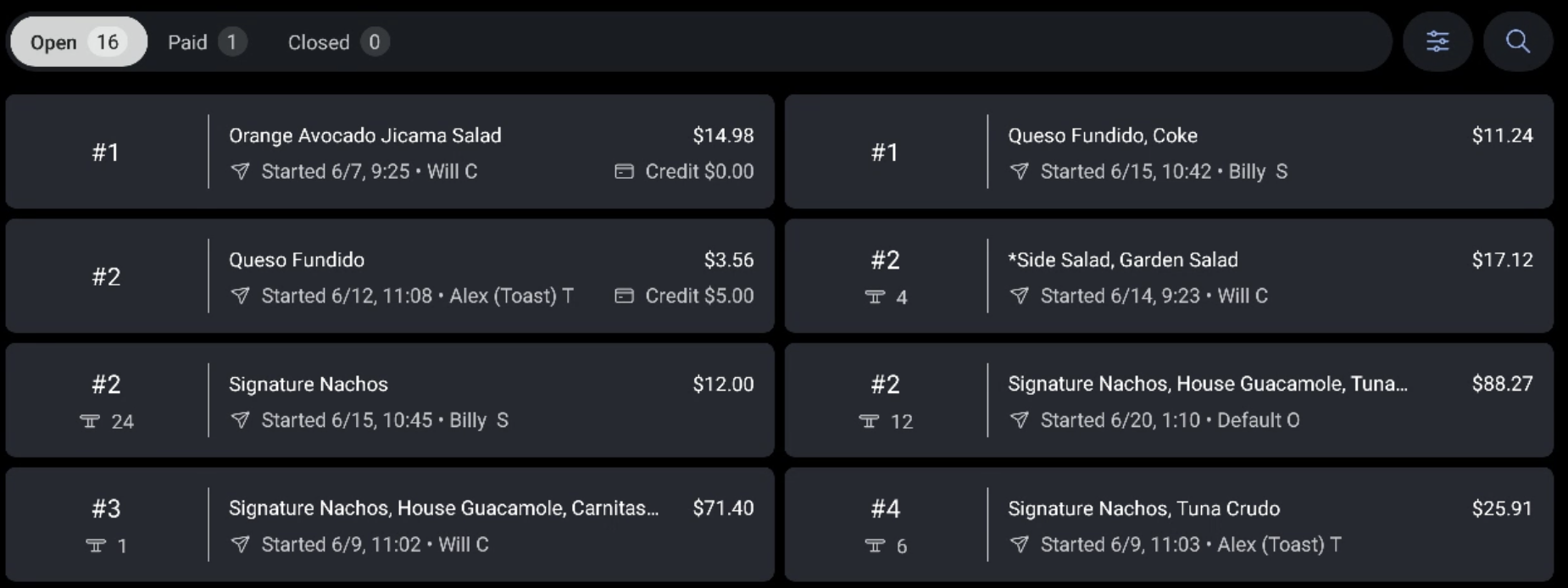Open the Signature Nachos, Tuna Crudo check
Viewport: 1568px width, 588px height.
pyautogui.click(x=1170, y=524)
